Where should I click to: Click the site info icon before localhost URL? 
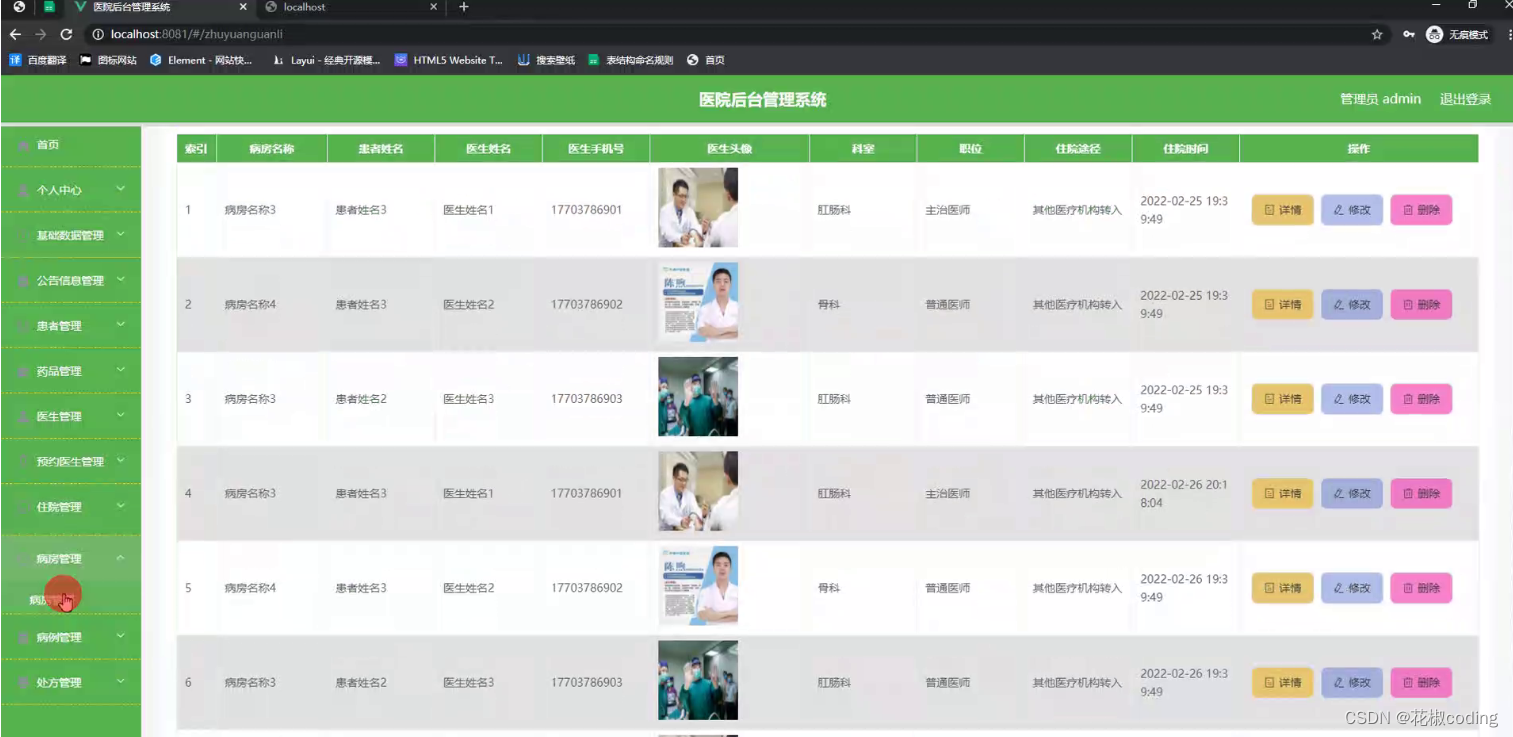tap(99, 34)
